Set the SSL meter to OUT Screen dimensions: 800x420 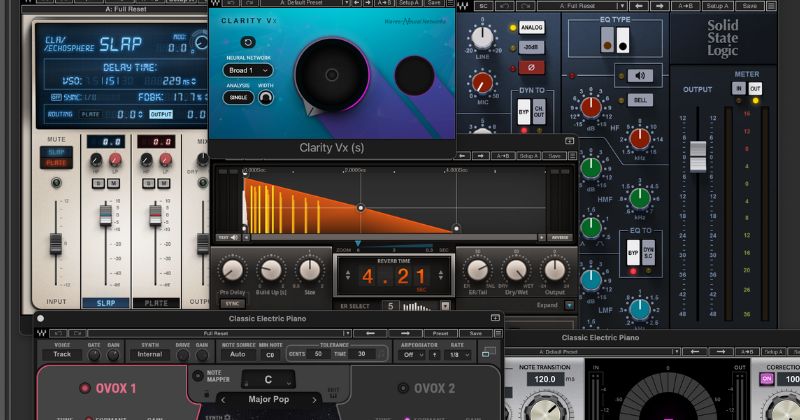pos(755,88)
